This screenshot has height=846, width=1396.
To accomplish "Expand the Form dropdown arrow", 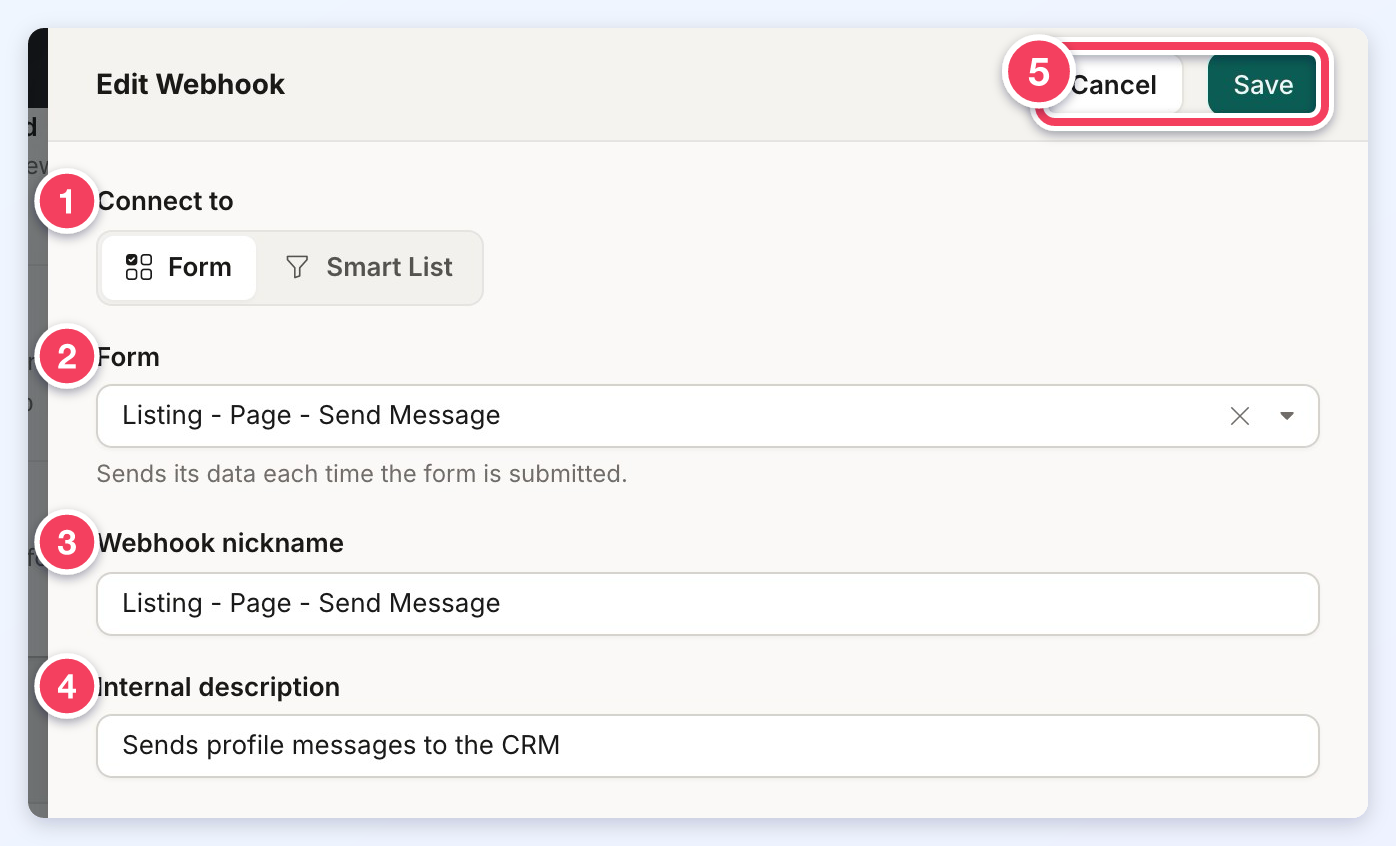I will 1287,416.
